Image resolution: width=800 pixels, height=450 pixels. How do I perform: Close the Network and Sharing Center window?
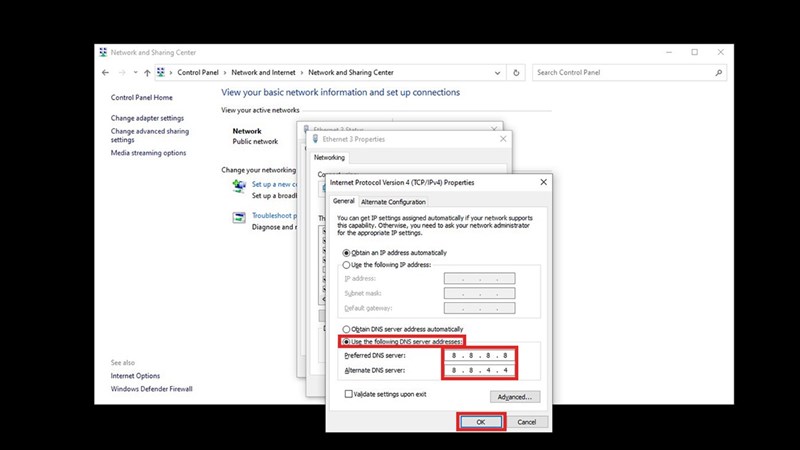720,52
